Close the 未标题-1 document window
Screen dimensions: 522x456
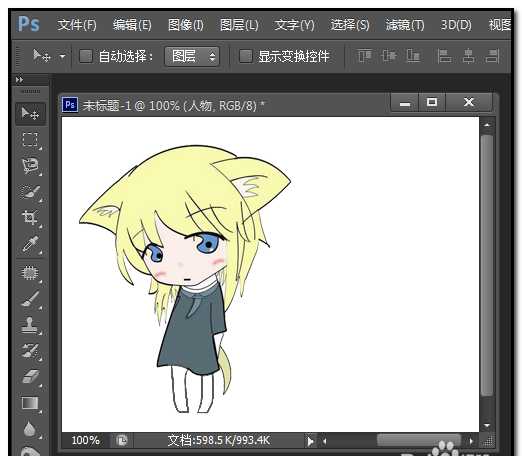pos(469,103)
